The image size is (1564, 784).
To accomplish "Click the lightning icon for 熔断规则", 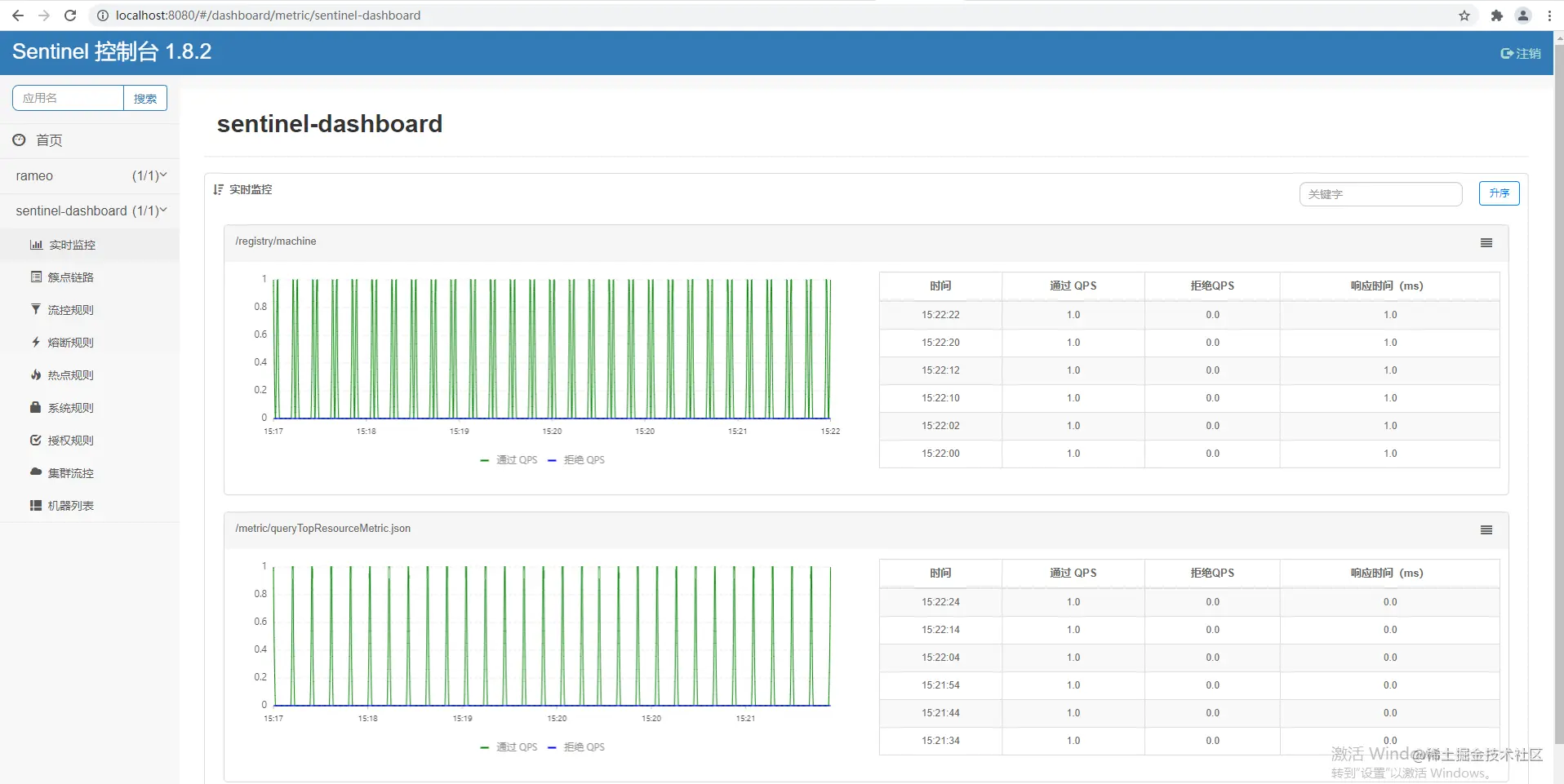I will tap(36, 342).
